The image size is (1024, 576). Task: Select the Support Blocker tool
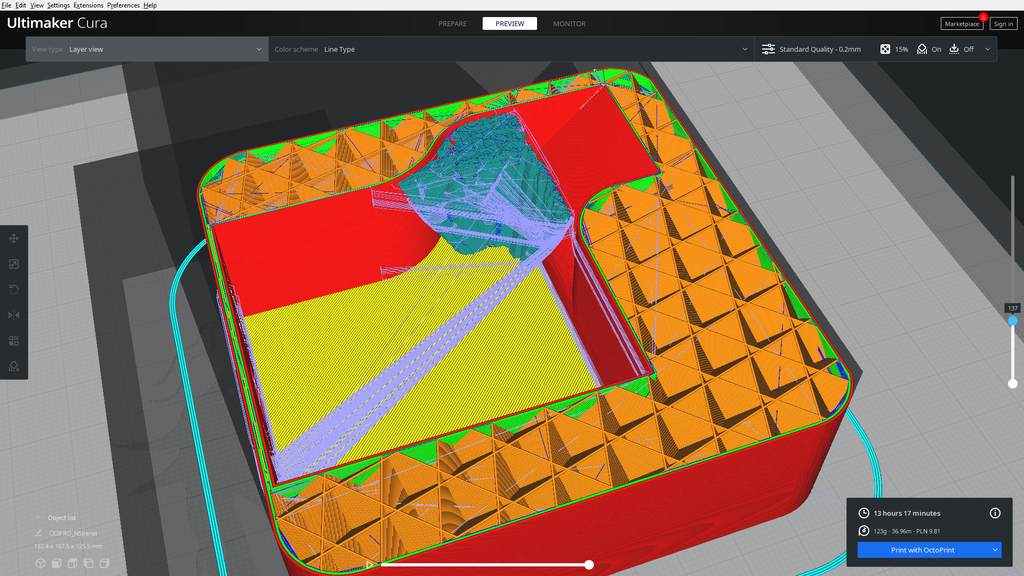[x=14, y=366]
